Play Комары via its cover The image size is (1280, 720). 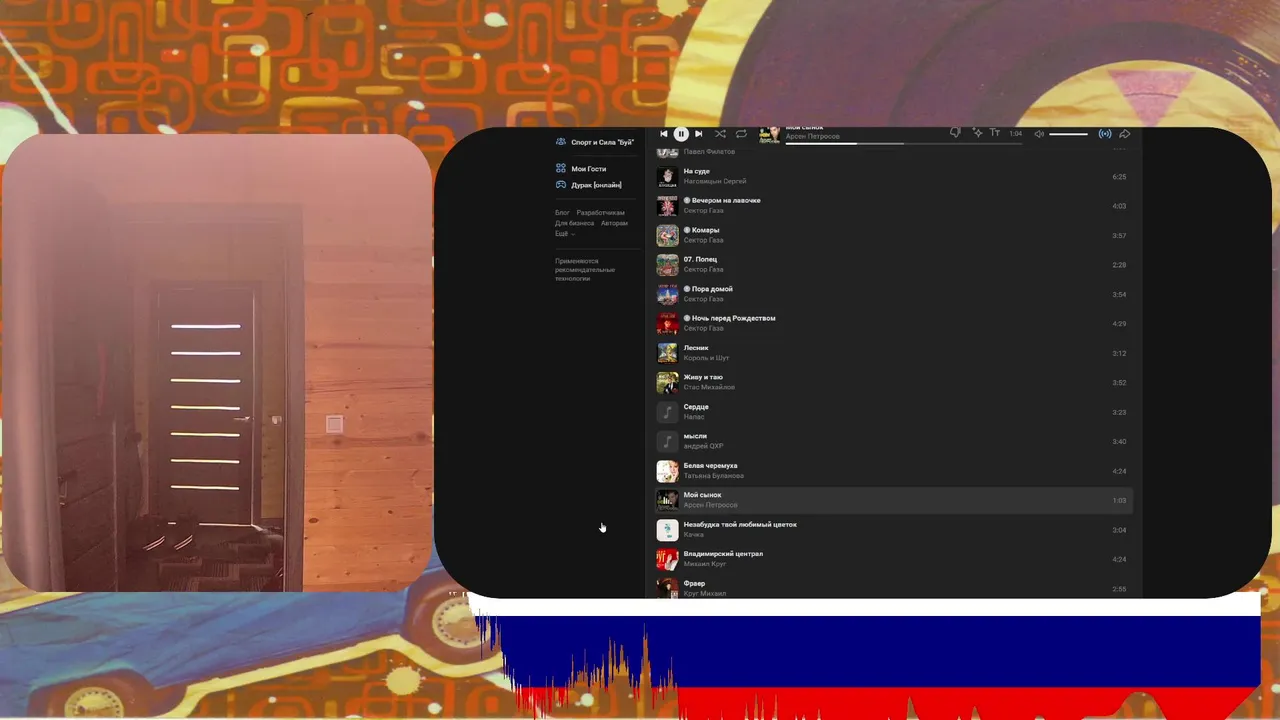click(667, 236)
